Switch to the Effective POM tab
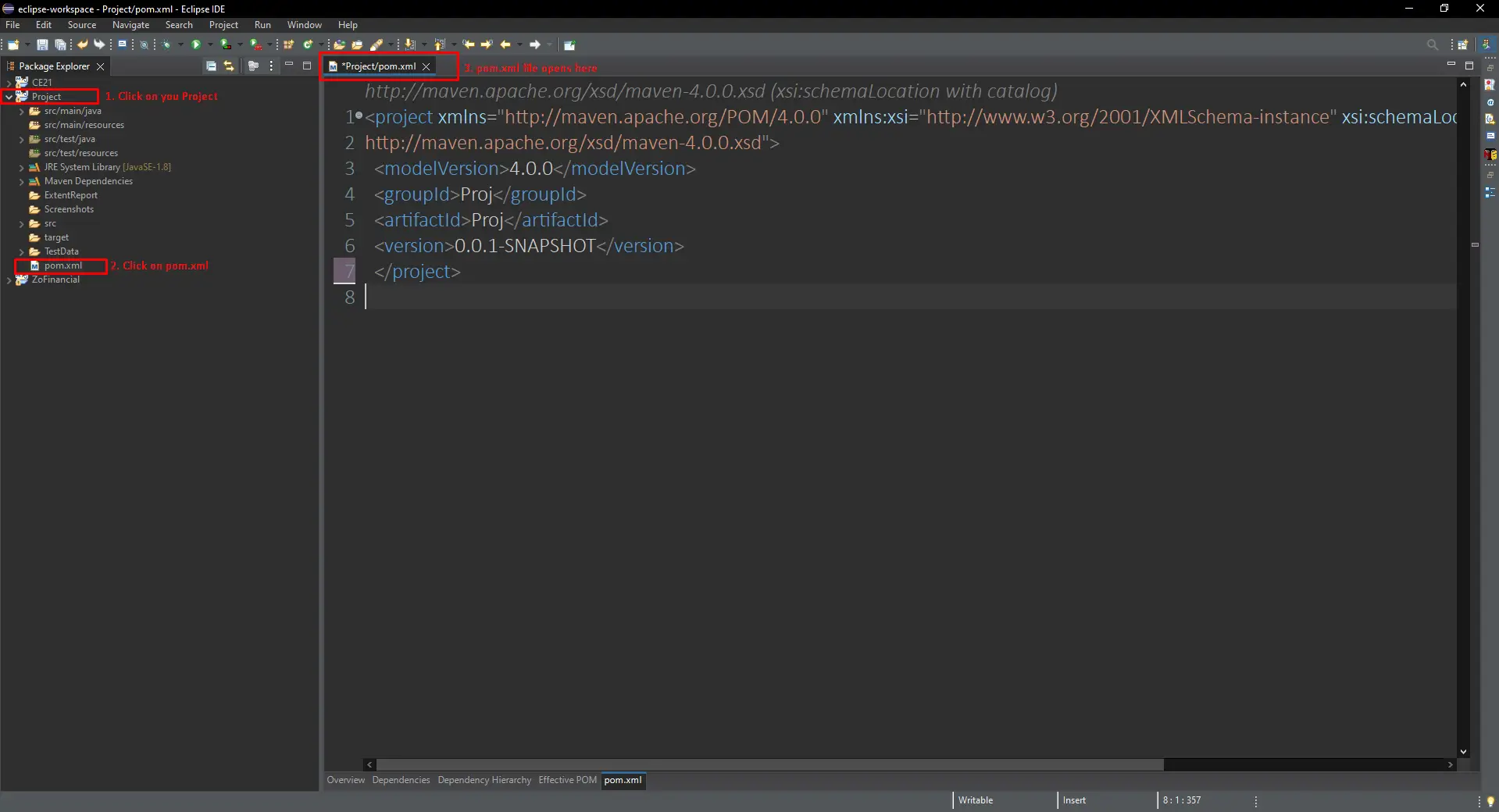This screenshot has height=812, width=1499. click(x=566, y=780)
